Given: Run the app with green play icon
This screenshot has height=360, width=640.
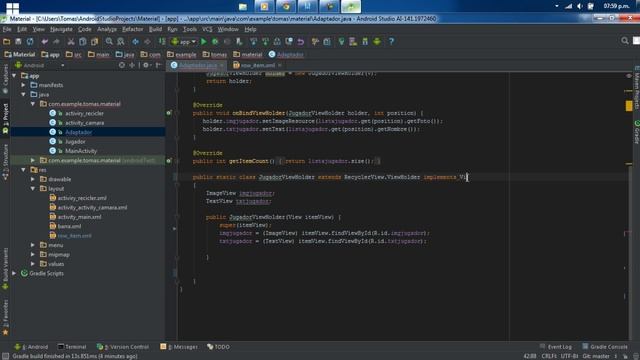Looking at the screenshot, I should [204, 42].
